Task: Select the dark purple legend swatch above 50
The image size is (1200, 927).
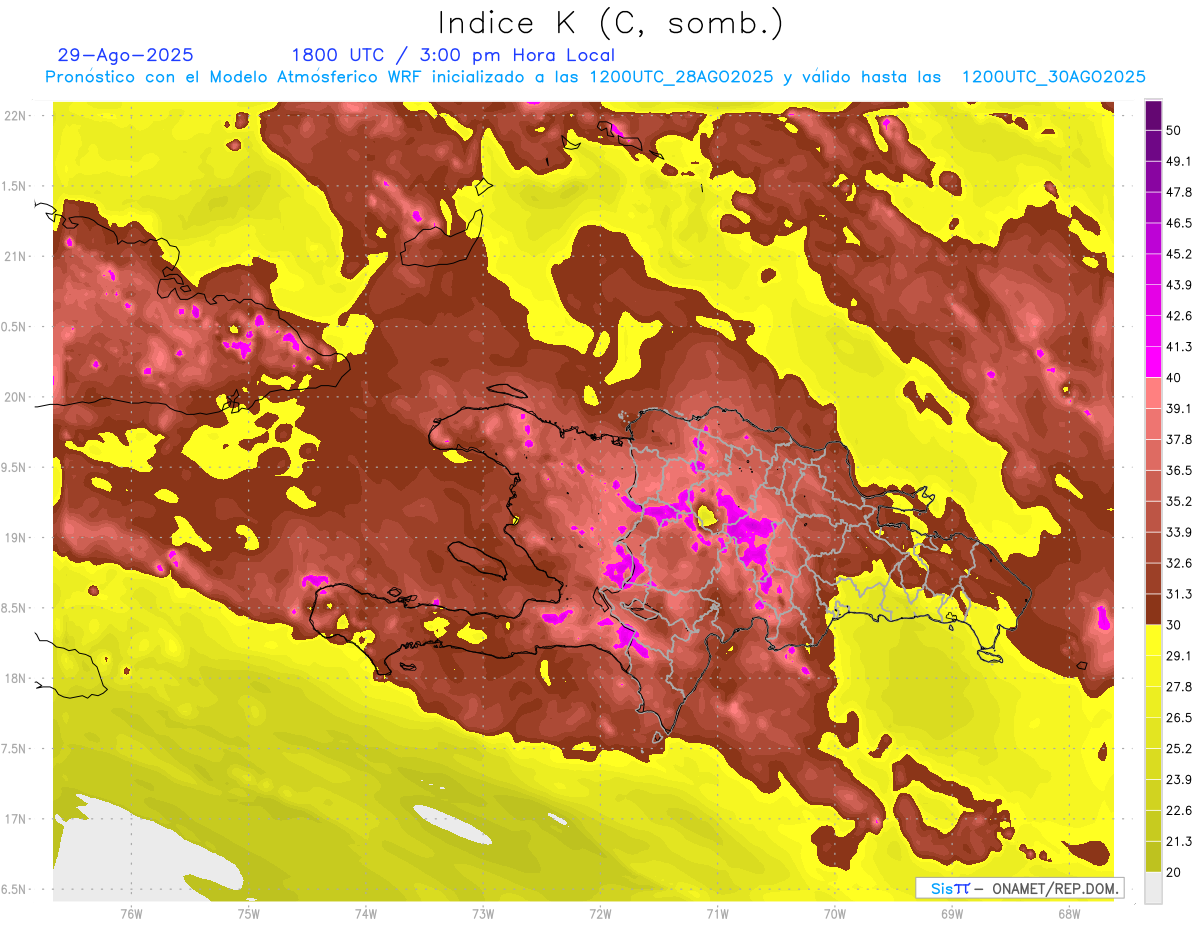Action: pos(1153,115)
